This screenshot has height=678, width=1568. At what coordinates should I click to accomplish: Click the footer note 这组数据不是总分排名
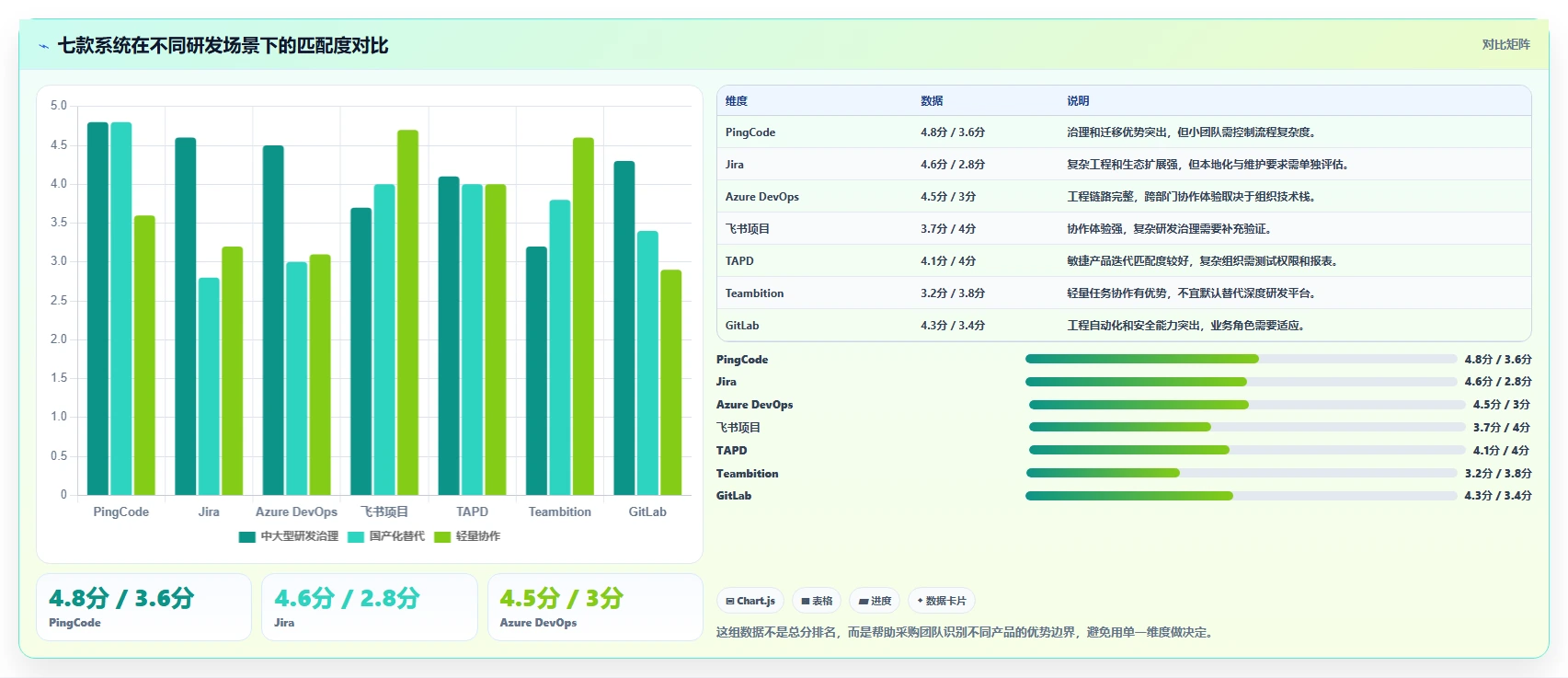[965, 633]
